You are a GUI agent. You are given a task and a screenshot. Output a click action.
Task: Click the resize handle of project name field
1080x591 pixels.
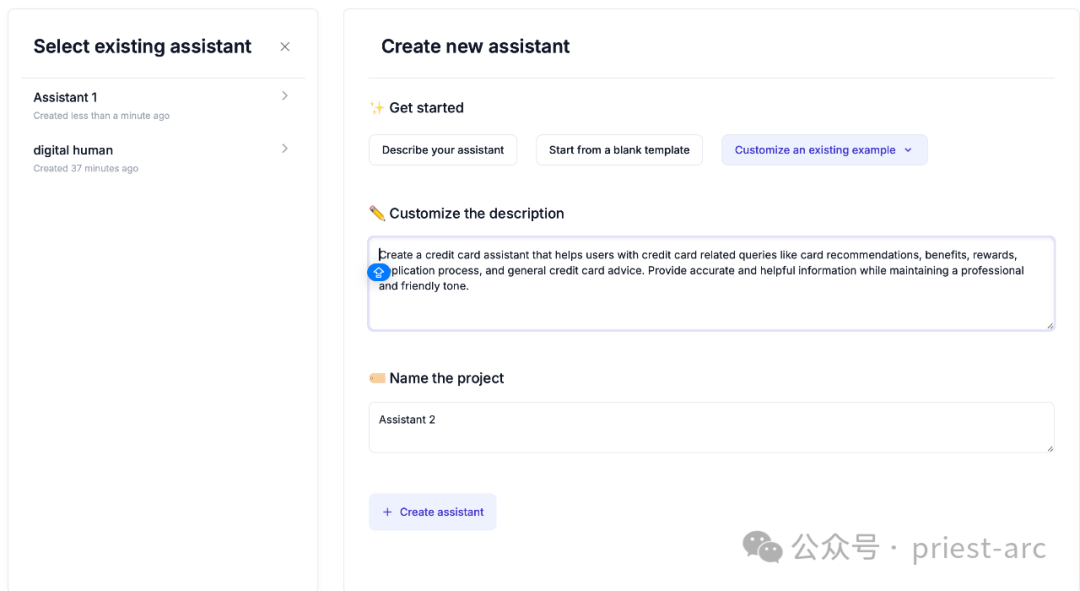coord(1049,447)
